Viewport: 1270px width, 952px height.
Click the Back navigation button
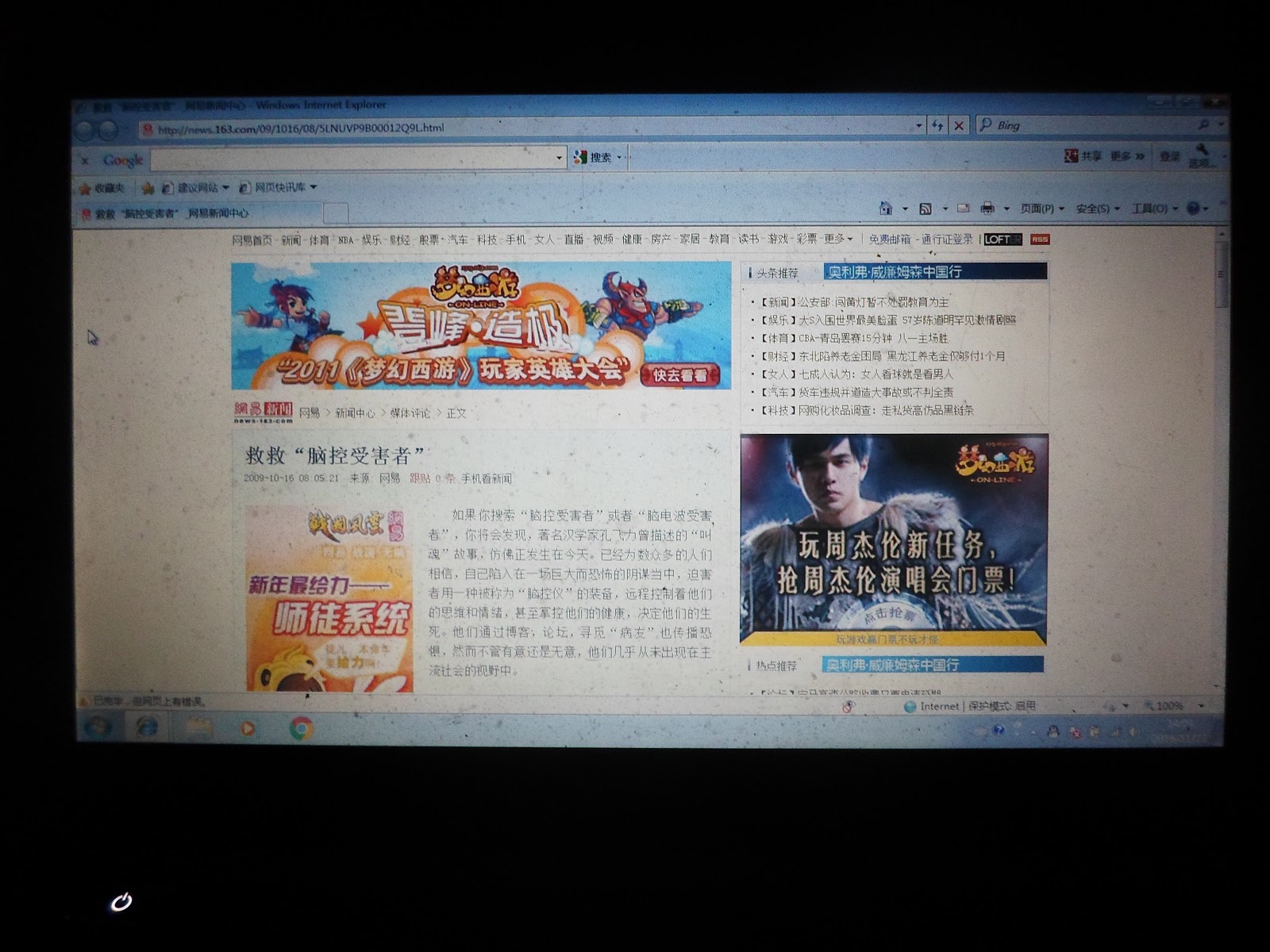pyautogui.click(x=86, y=130)
